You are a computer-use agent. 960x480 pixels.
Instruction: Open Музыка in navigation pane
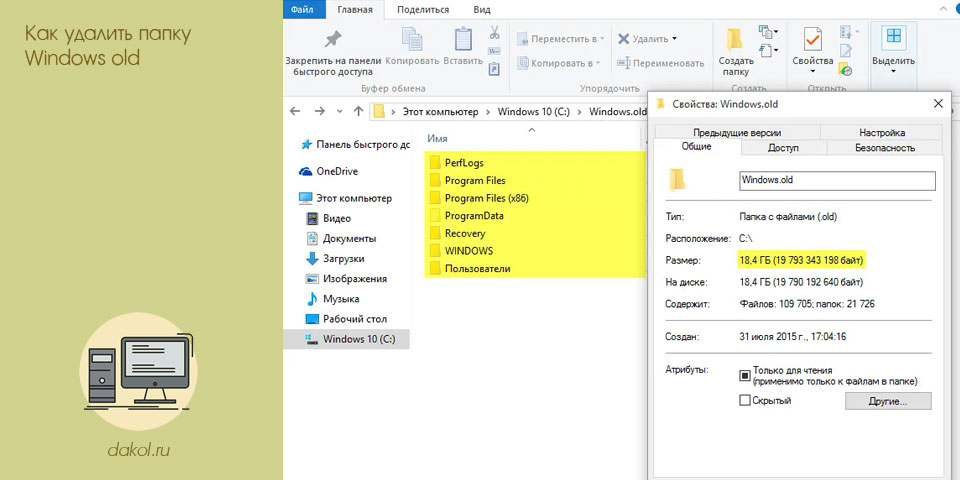point(333,299)
